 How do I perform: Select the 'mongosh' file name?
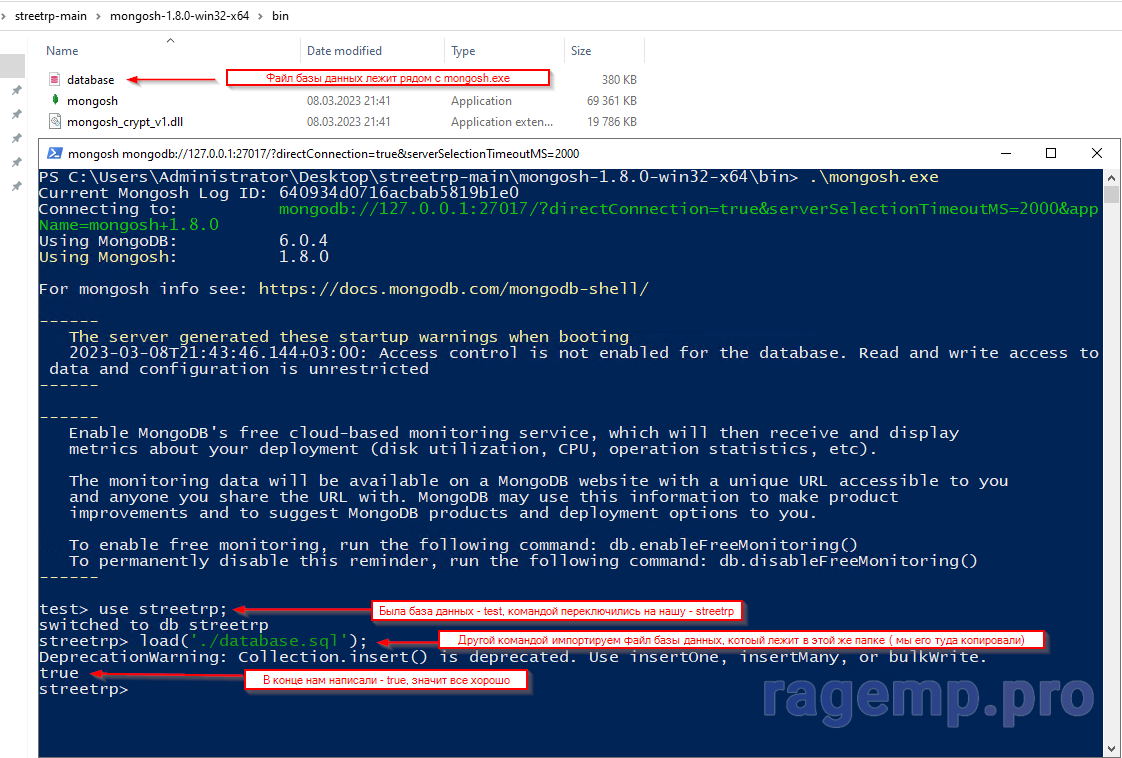(x=92, y=101)
